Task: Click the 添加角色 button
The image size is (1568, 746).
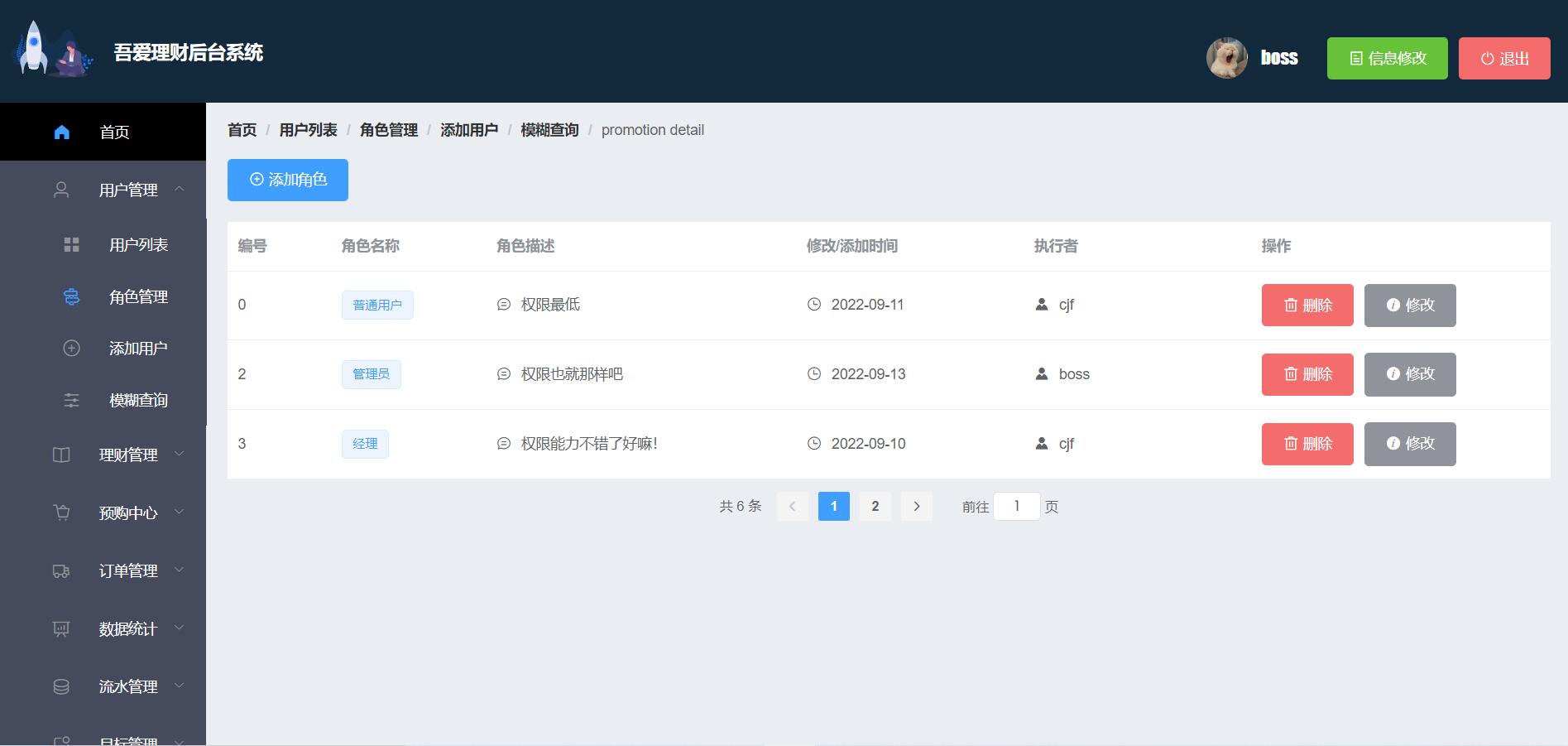Action: (x=288, y=180)
